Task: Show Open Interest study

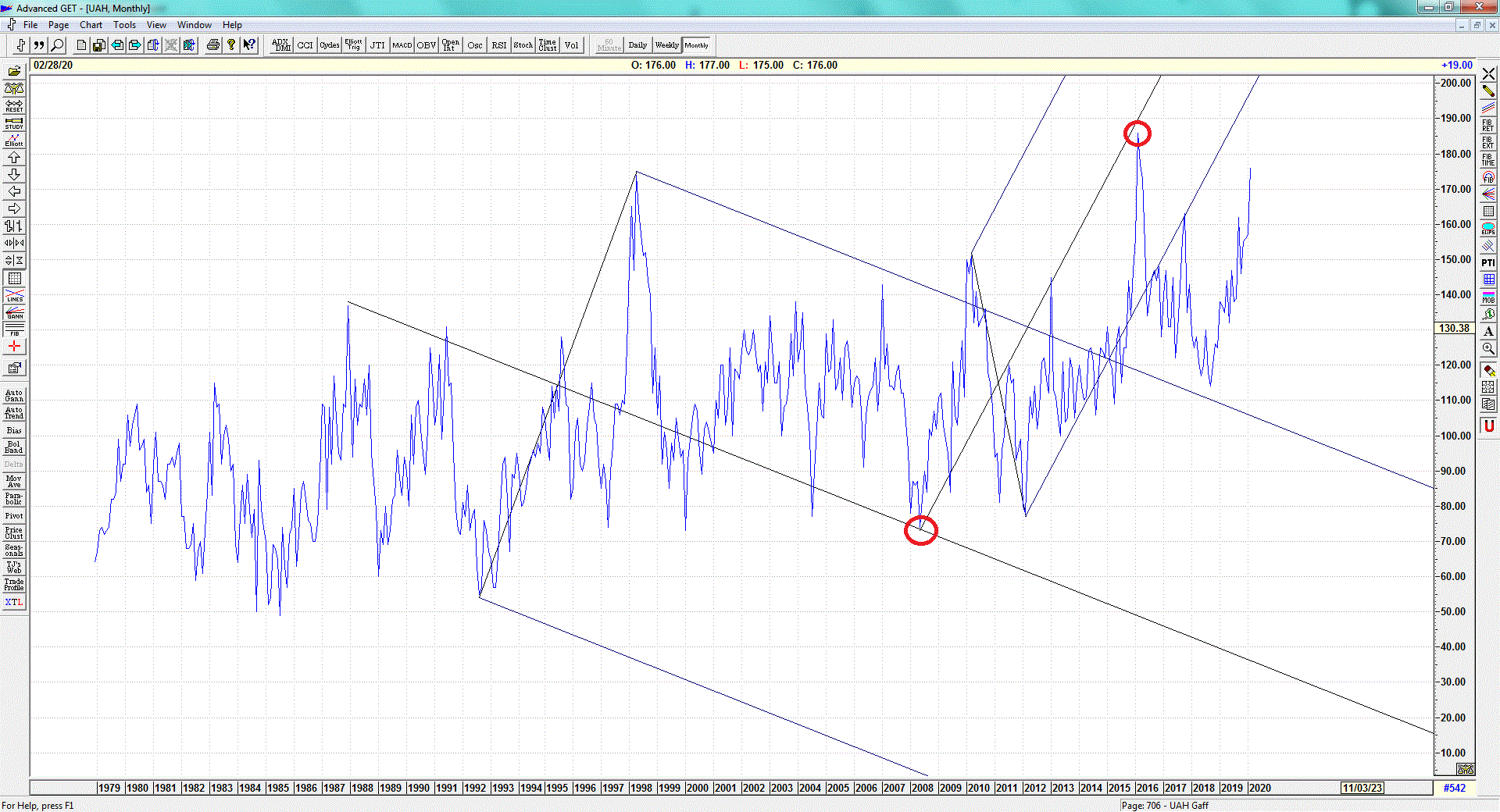Action: pos(451,45)
